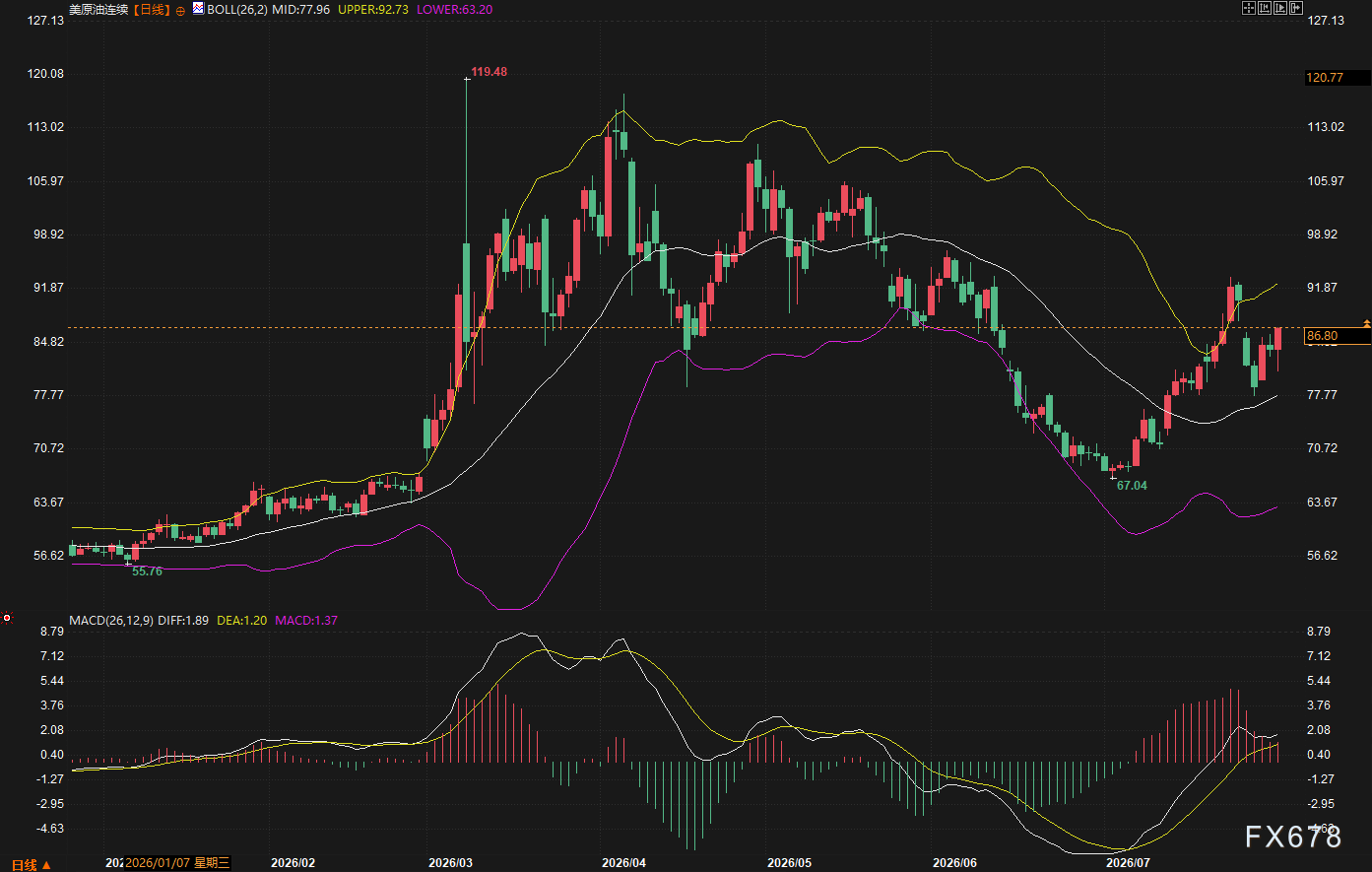Click the DIFF:1.89 readout
This screenshot has height=872, width=1372.
point(182,621)
